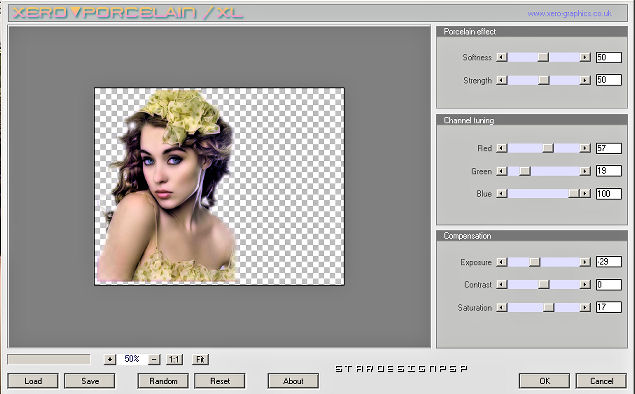Save the current settings

[90, 381]
